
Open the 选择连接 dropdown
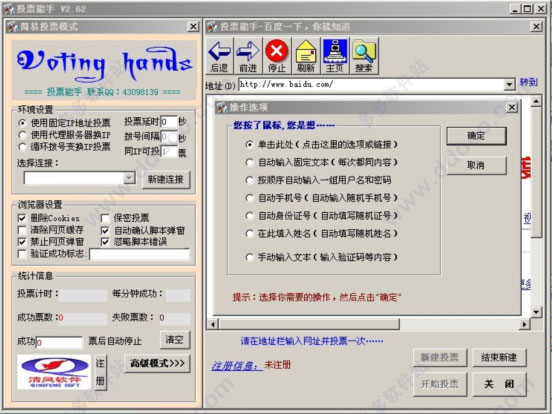click(x=129, y=178)
